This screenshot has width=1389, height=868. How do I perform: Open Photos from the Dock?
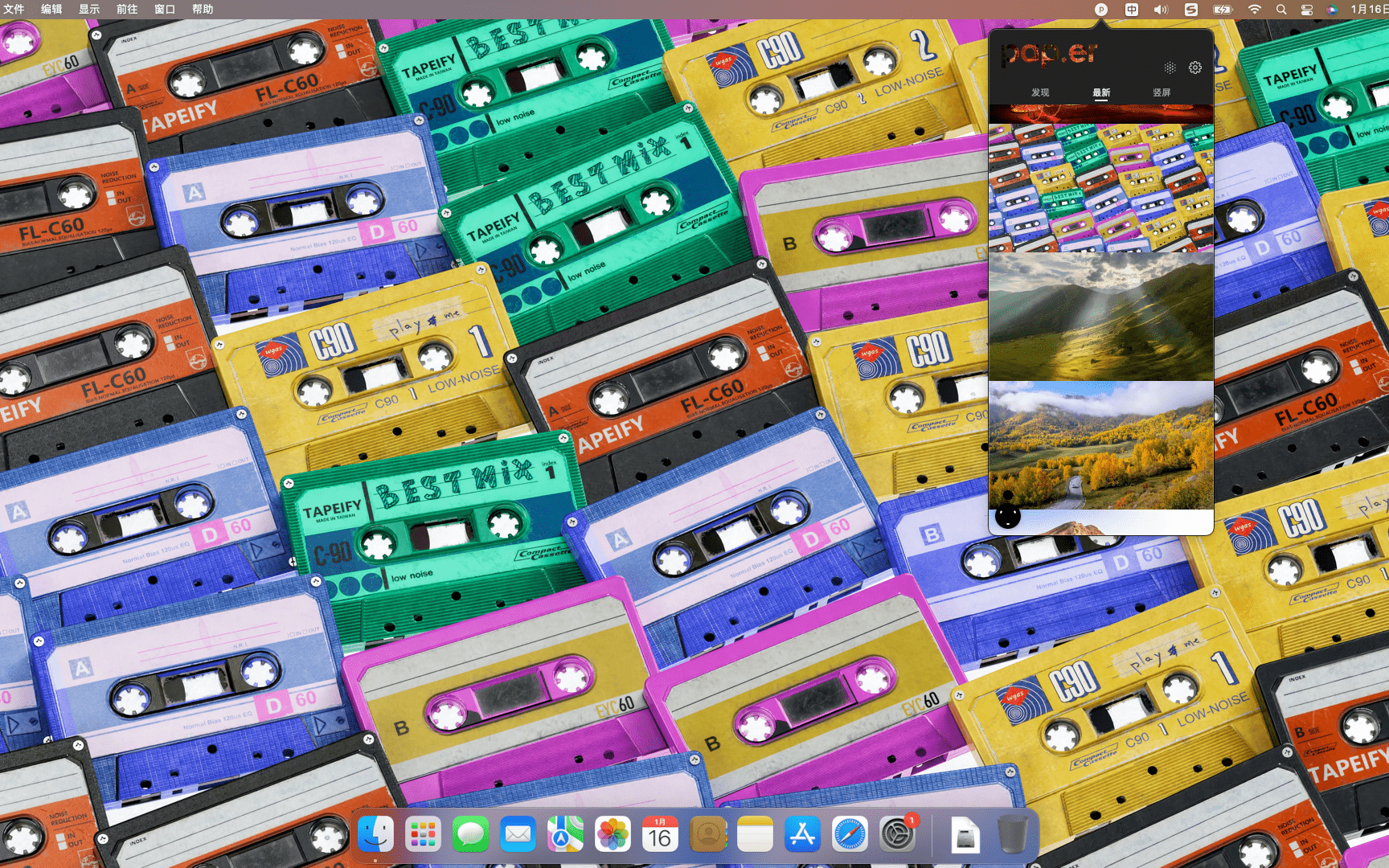tap(613, 834)
